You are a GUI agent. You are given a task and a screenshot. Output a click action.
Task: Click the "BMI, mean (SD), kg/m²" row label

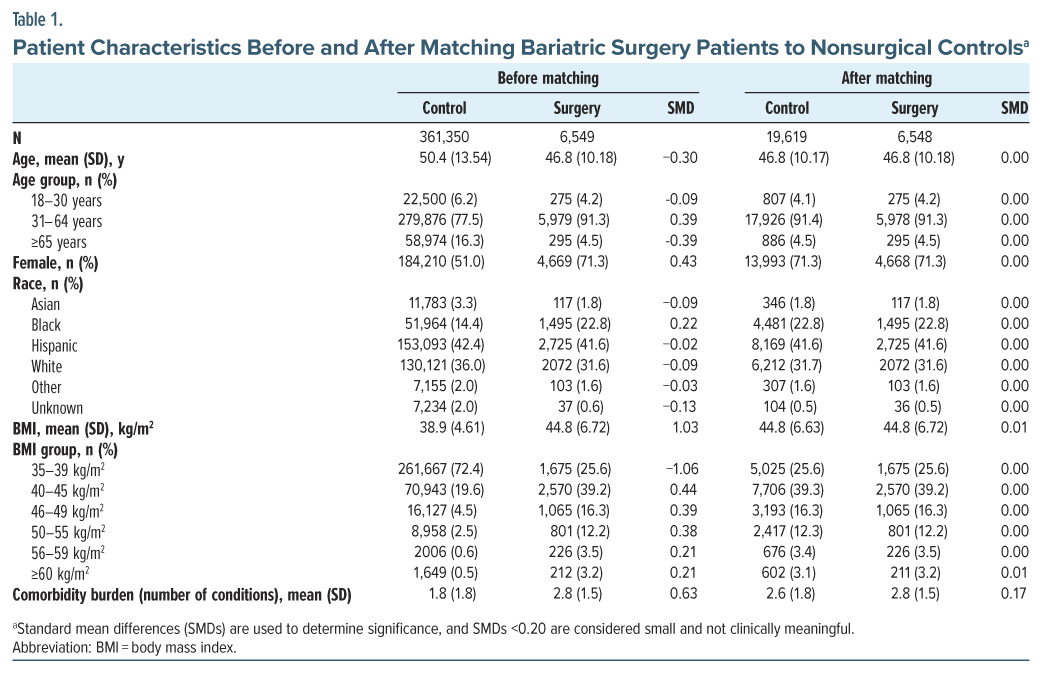pyautogui.click(x=82, y=428)
